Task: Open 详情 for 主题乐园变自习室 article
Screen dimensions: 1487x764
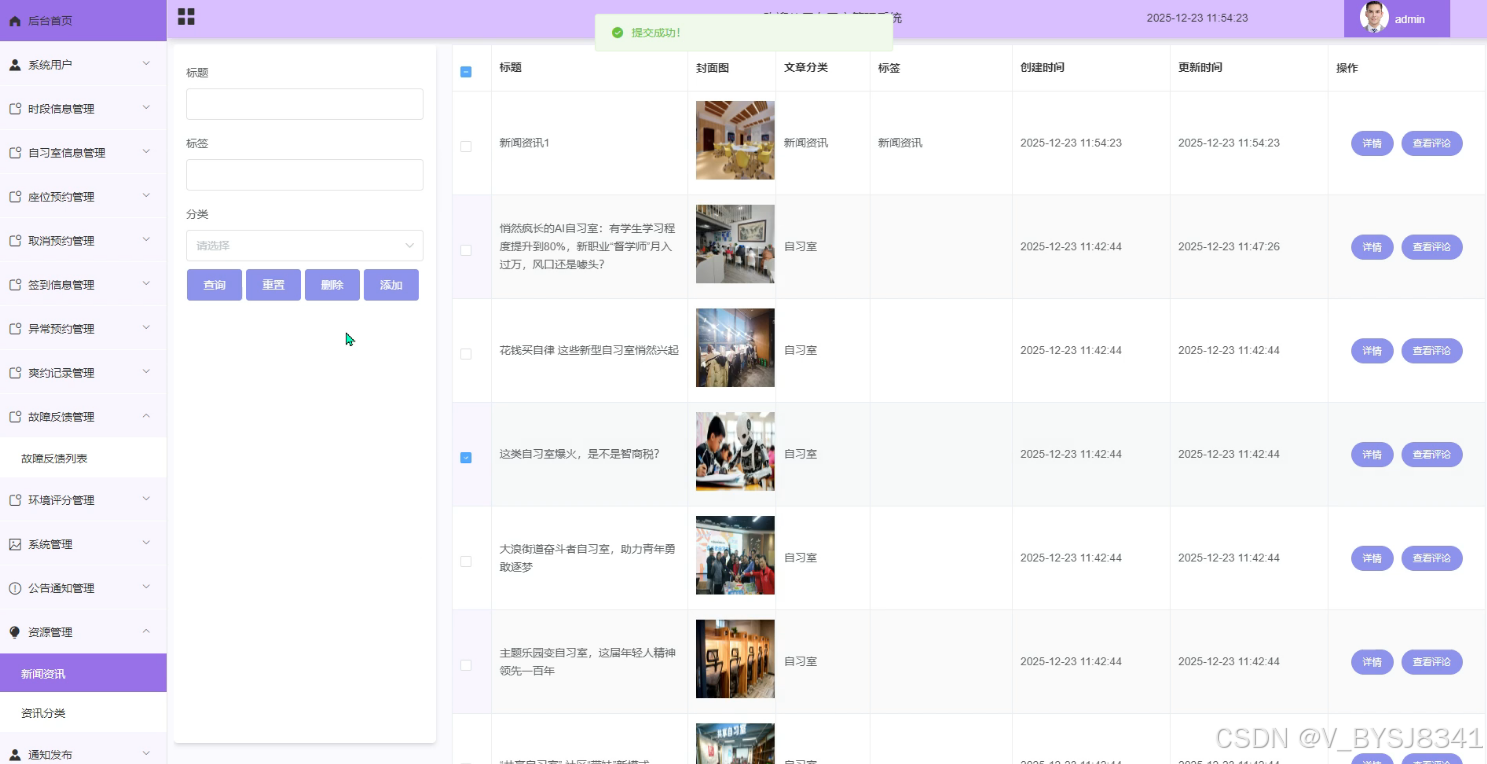Action: click(1372, 662)
